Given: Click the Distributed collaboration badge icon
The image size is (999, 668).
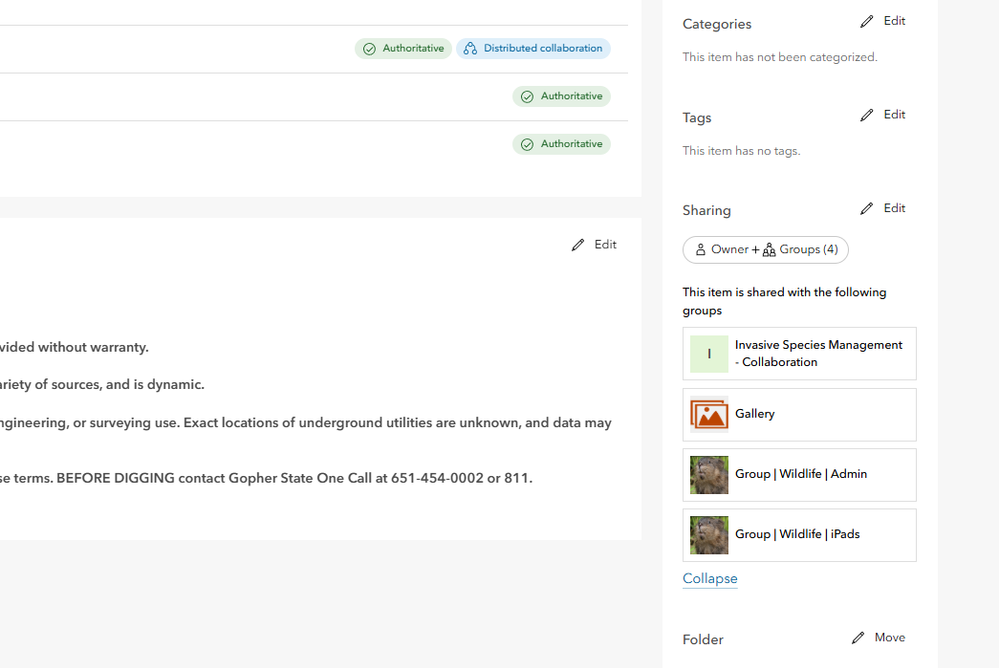Looking at the screenshot, I should pos(470,49).
